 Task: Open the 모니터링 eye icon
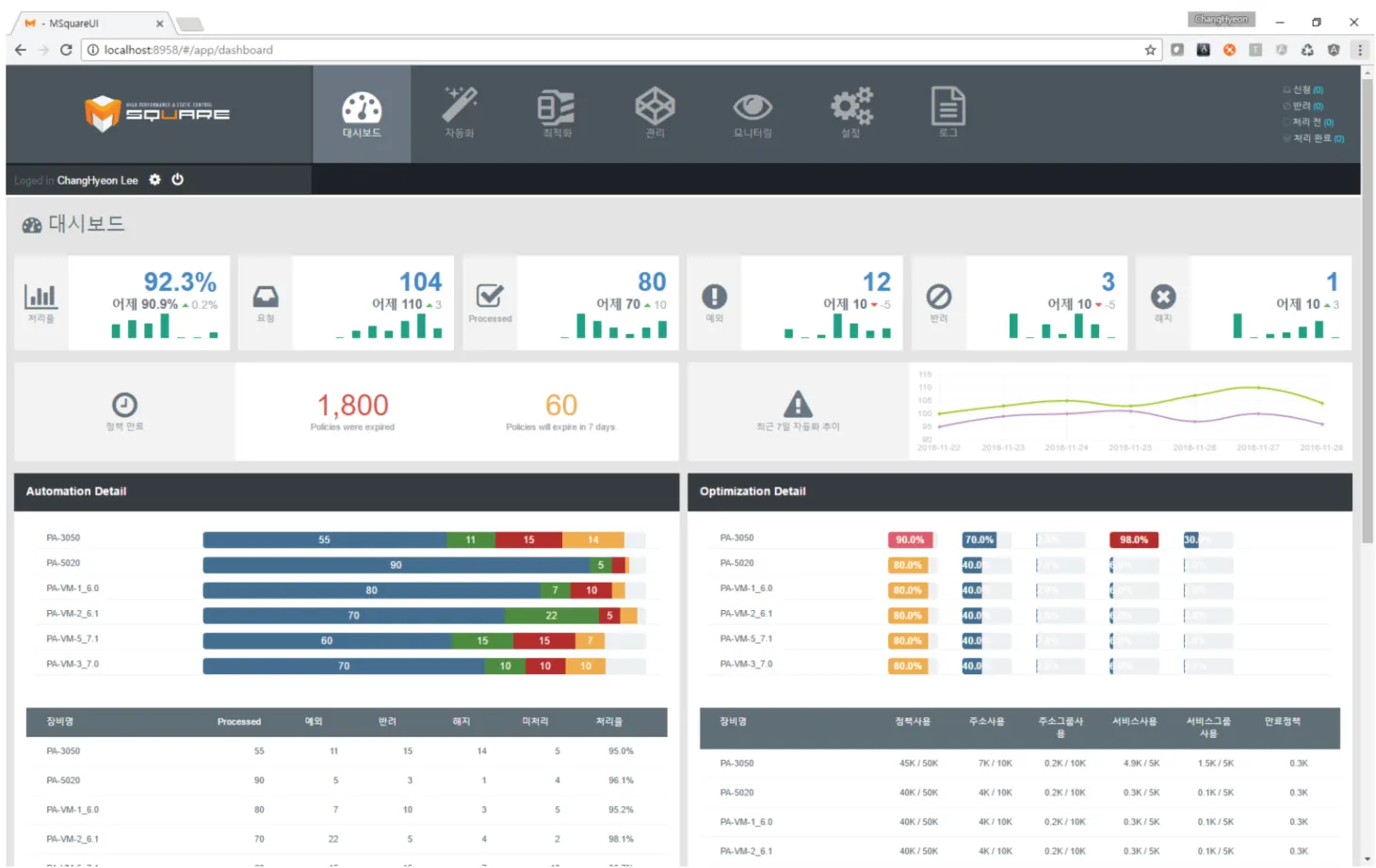pyautogui.click(x=753, y=113)
